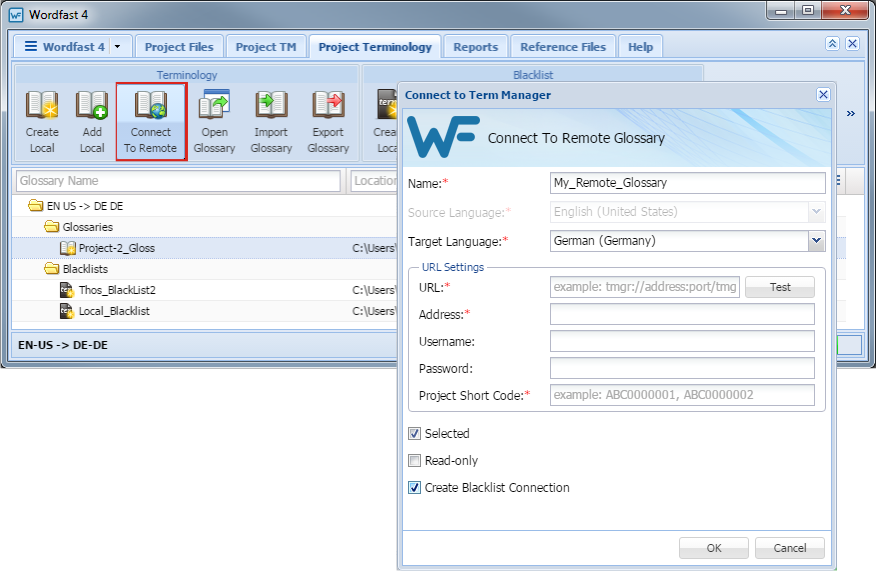Expand the ribbon overflow chevron
Viewport: 876px width, 571px height.
(x=850, y=113)
